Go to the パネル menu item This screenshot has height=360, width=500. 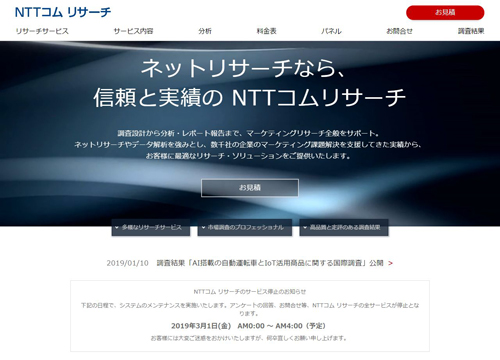[x=331, y=31]
